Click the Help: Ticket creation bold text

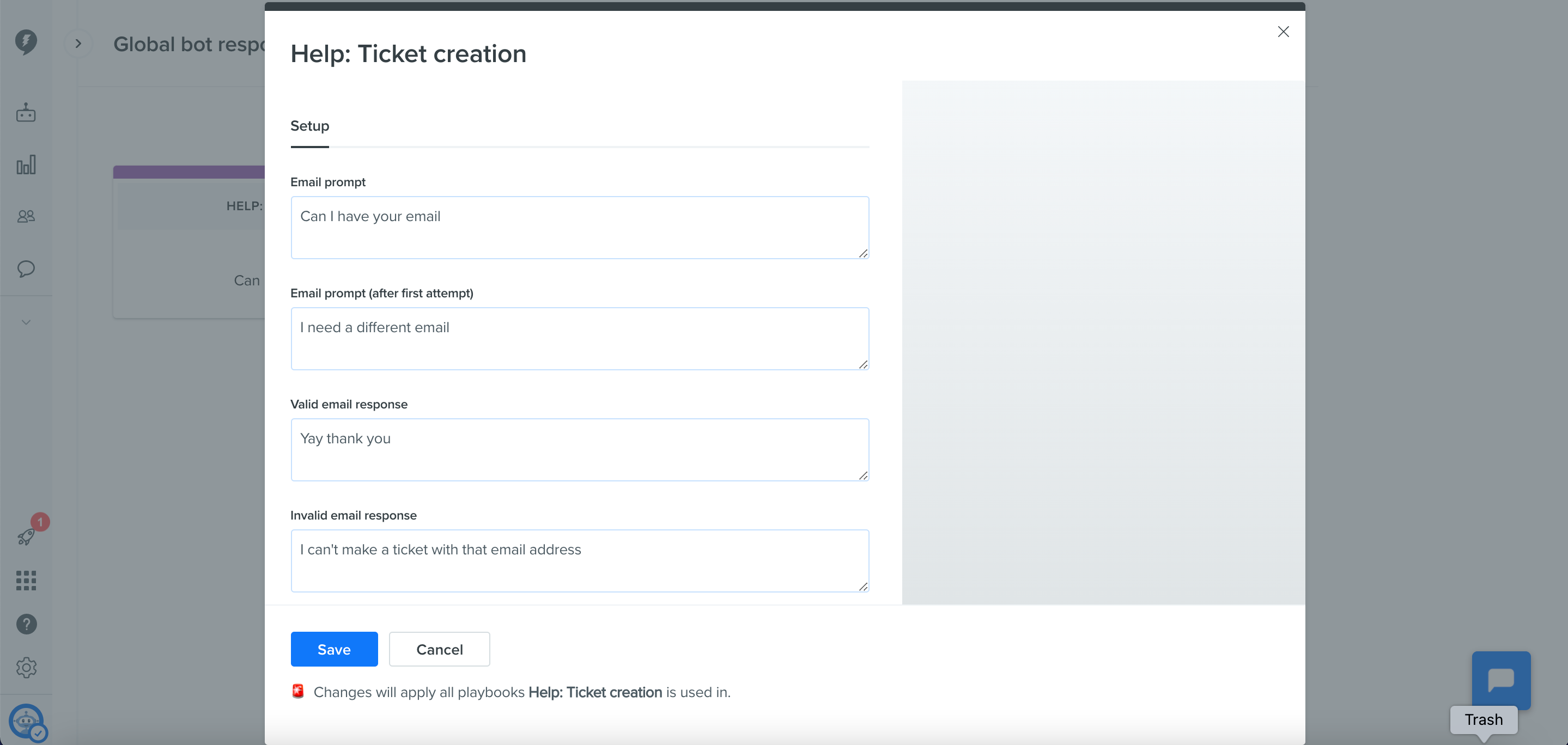(x=595, y=692)
